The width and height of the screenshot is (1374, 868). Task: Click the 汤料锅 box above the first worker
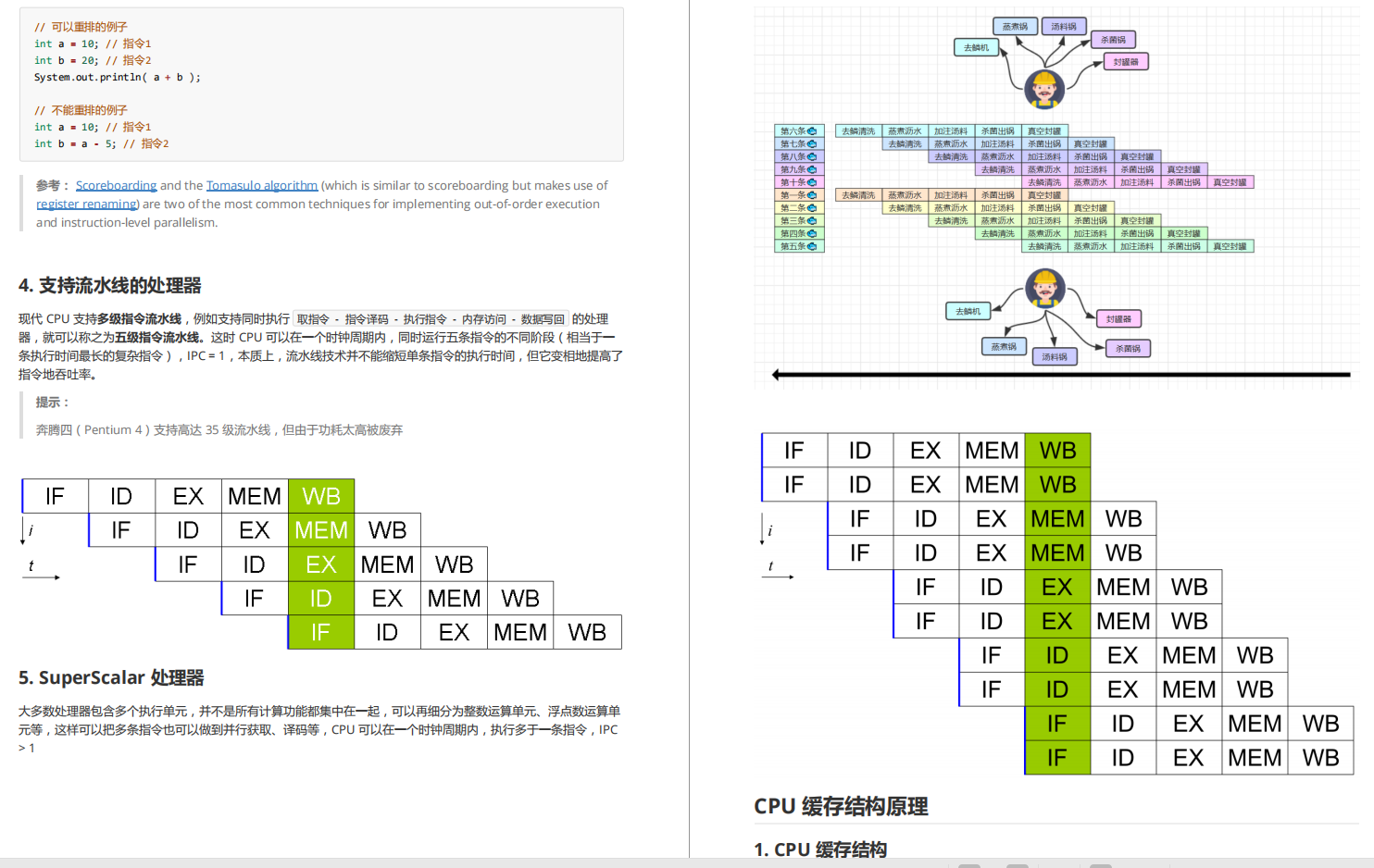coord(1064,27)
